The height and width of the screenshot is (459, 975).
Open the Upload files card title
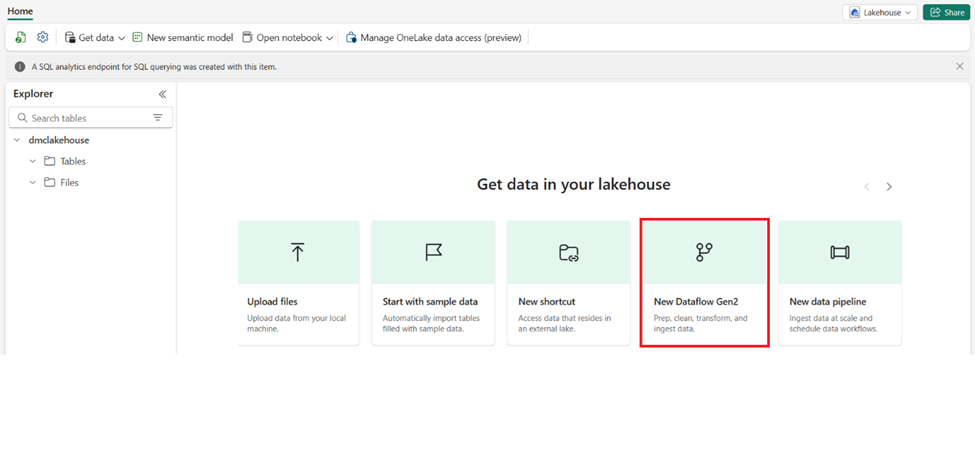(x=272, y=302)
